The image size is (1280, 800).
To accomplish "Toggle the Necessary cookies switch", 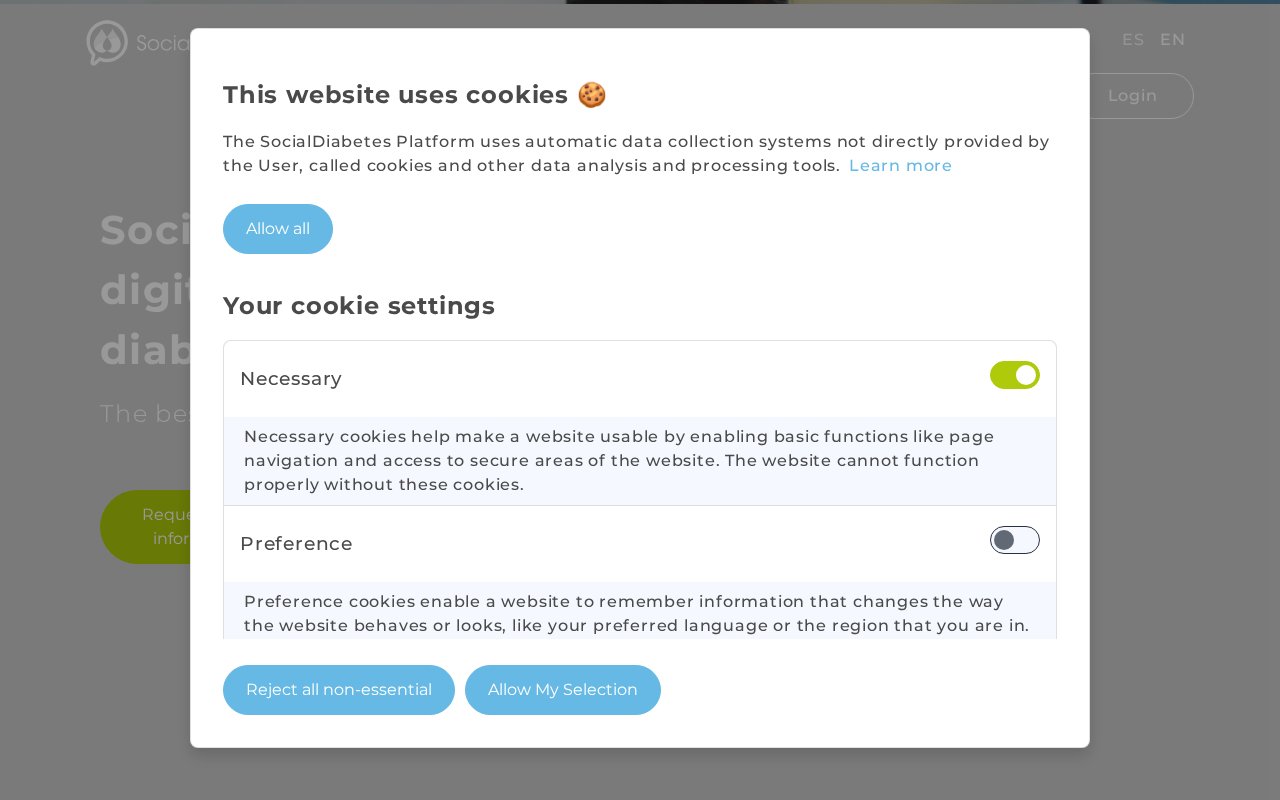I will click(x=1015, y=375).
